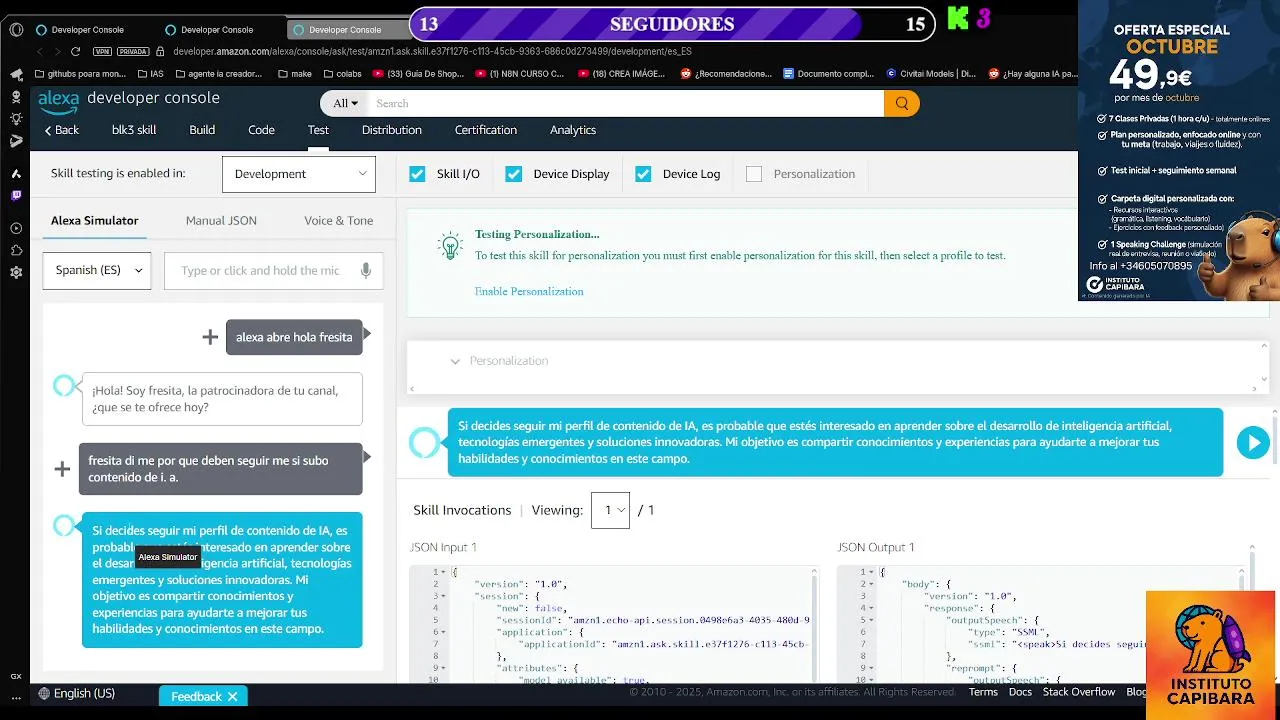Click the sidebar skull icon
Image resolution: width=1280 pixels, height=720 pixels.
coord(16,97)
